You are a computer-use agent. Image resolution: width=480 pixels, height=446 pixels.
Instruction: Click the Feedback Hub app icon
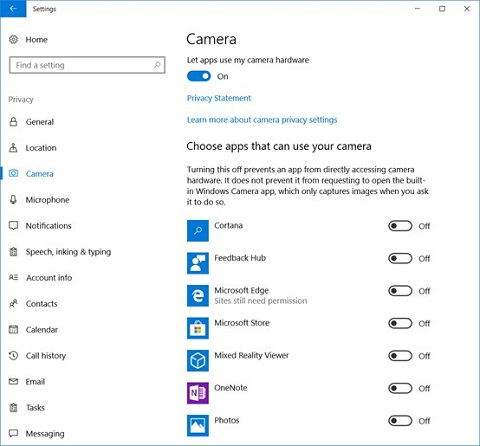(x=198, y=263)
